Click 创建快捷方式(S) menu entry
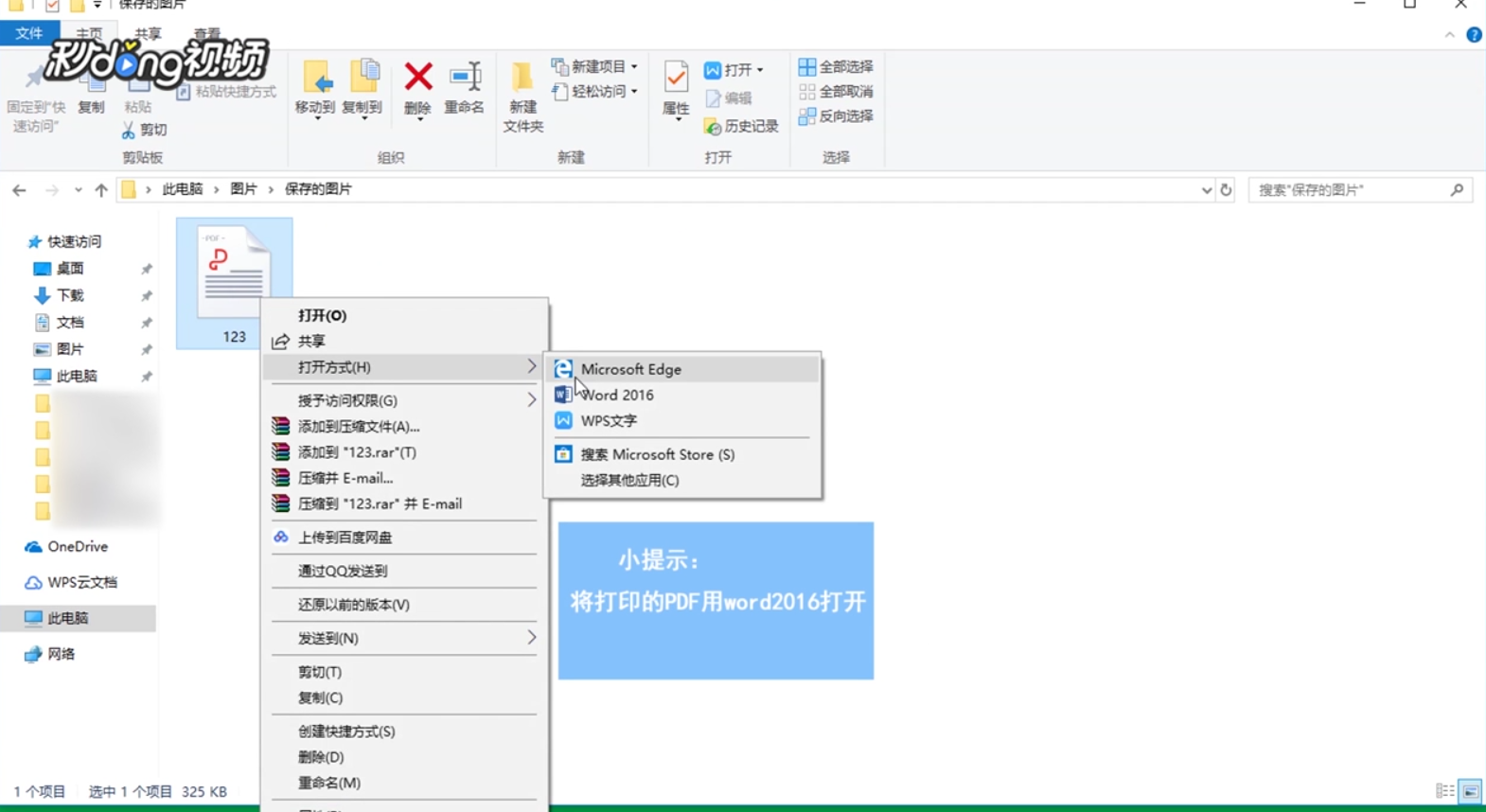The image size is (1486, 812). point(404,732)
